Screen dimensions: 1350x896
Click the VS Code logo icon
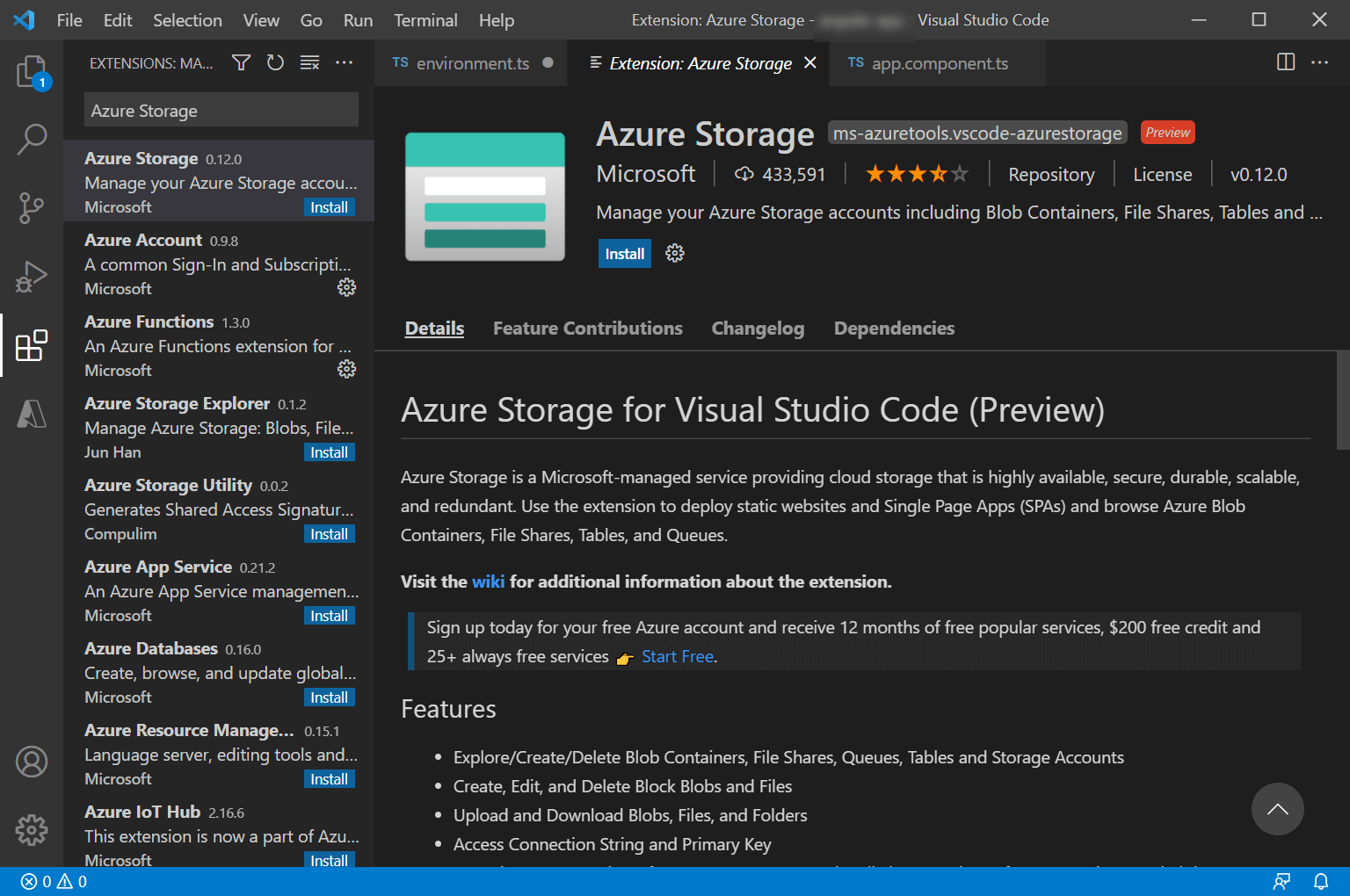24,19
